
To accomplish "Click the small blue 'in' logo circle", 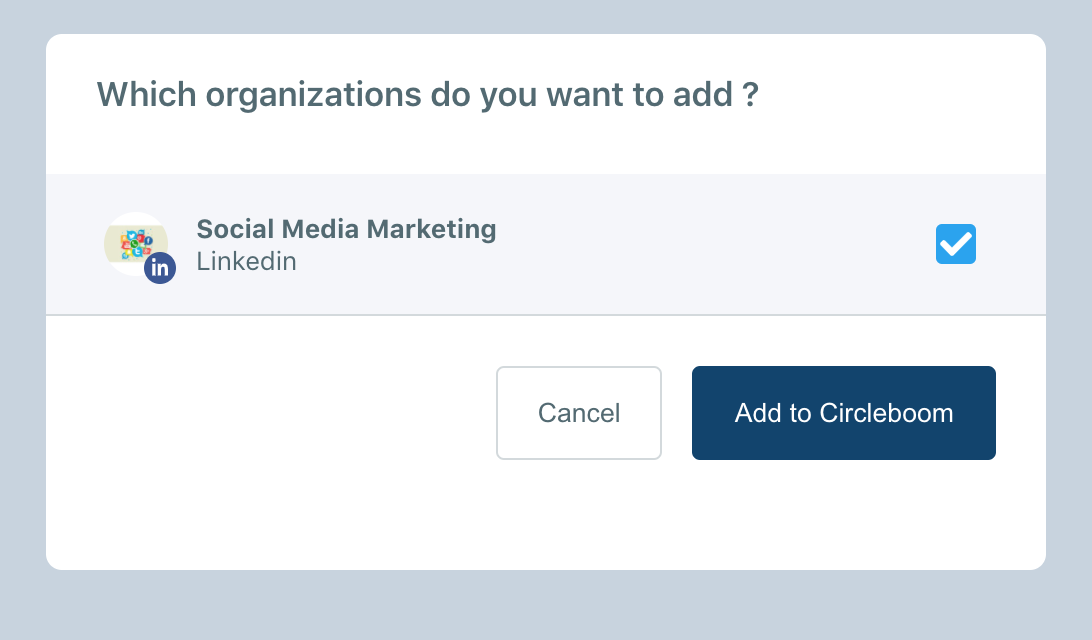I will click(159, 268).
